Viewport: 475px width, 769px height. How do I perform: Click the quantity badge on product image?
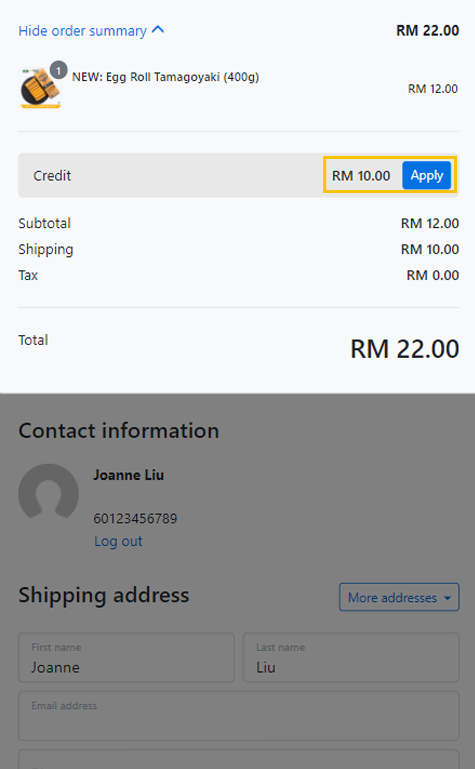click(x=58, y=71)
